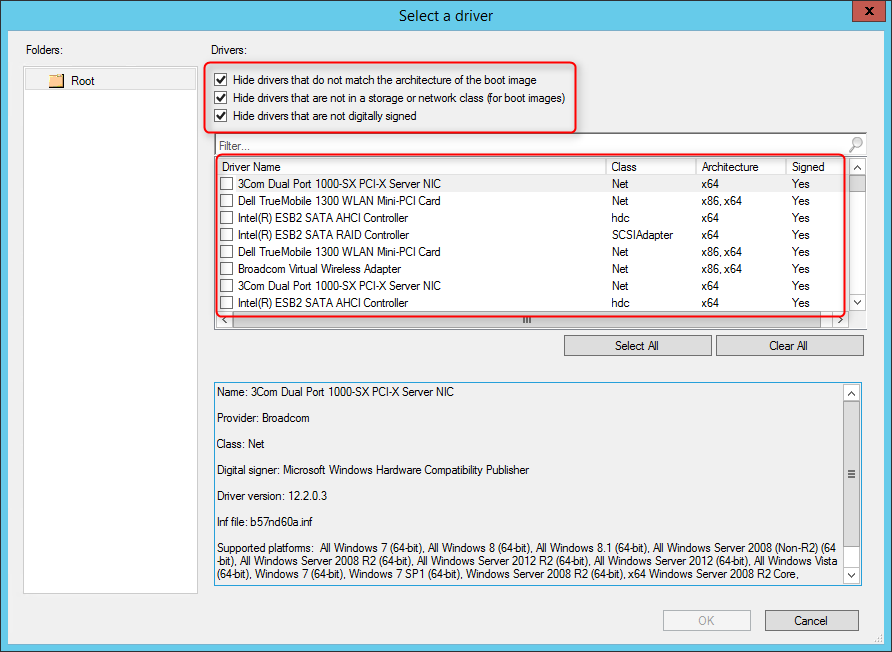Focus the Filter input field
The height and width of the screenshot is (652, 892).
click(532, 146)
